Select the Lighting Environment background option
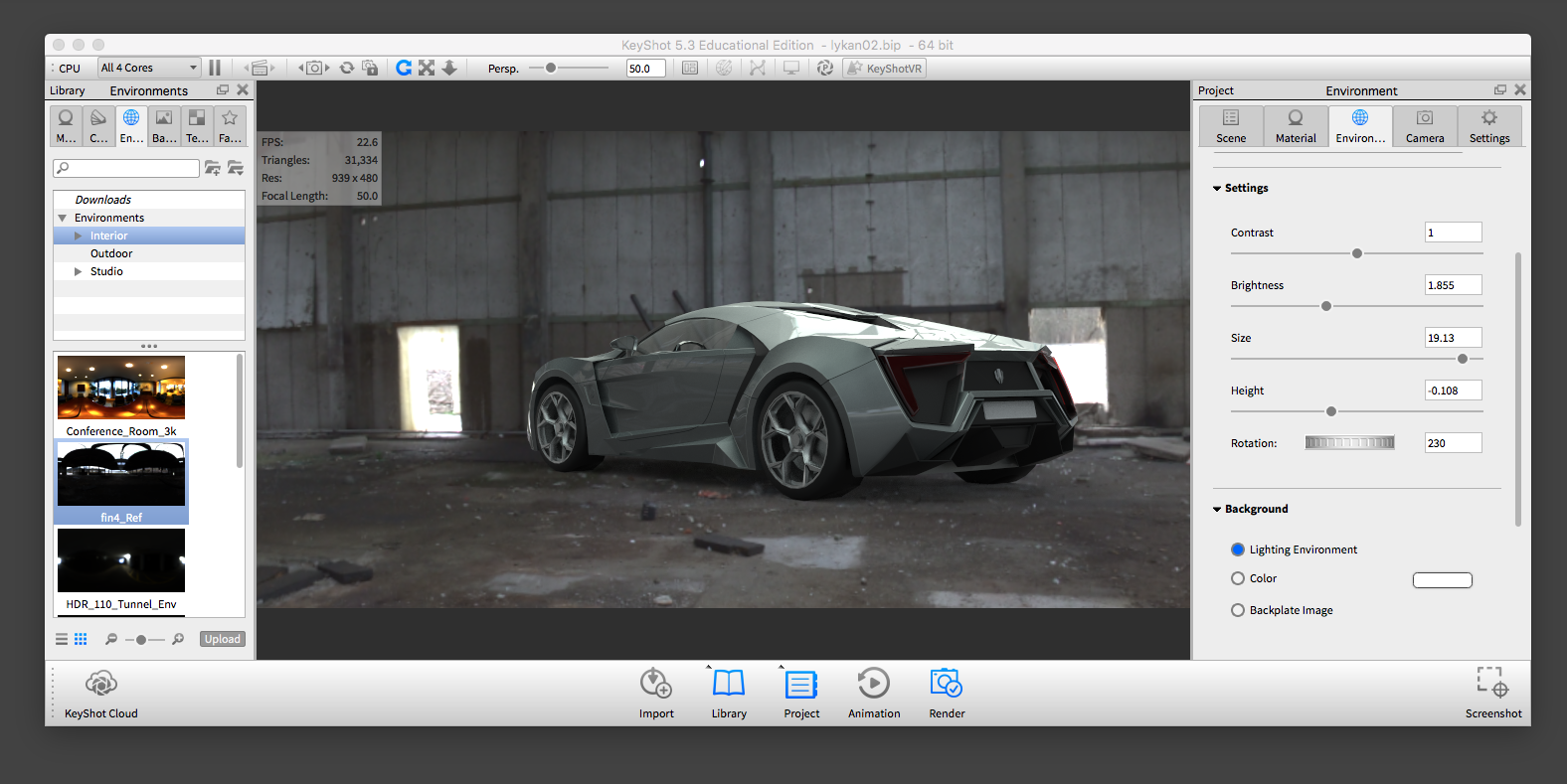This screenshot has width=1567, height=784. [1238, 549]
